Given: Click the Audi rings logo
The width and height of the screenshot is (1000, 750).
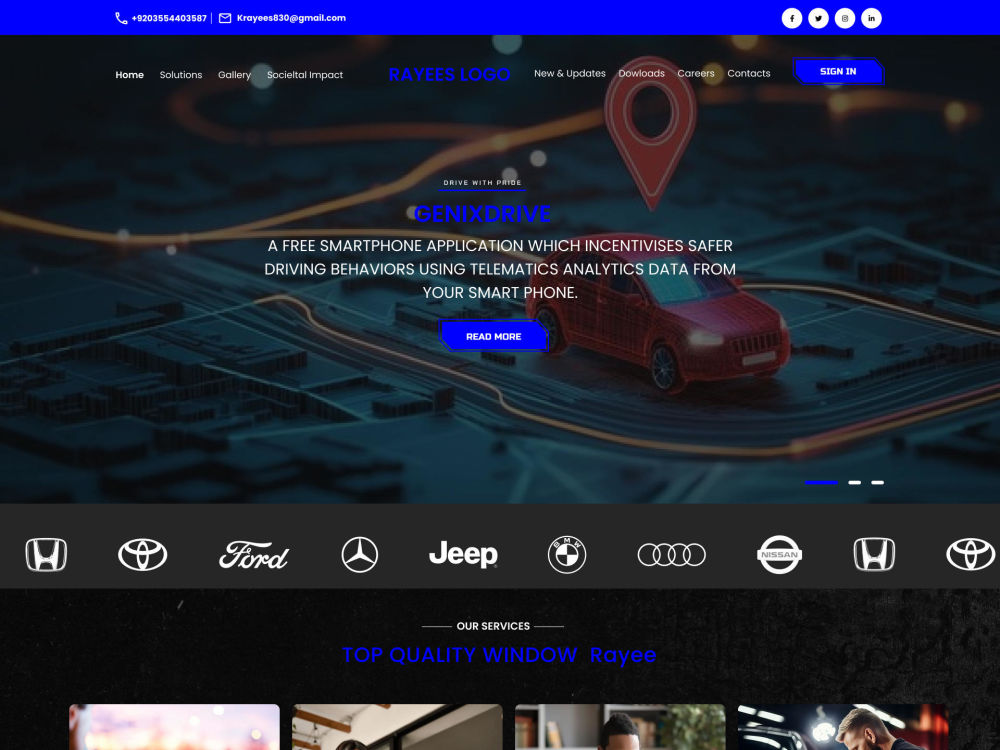Looking at the screenshot, I should 672,555.
